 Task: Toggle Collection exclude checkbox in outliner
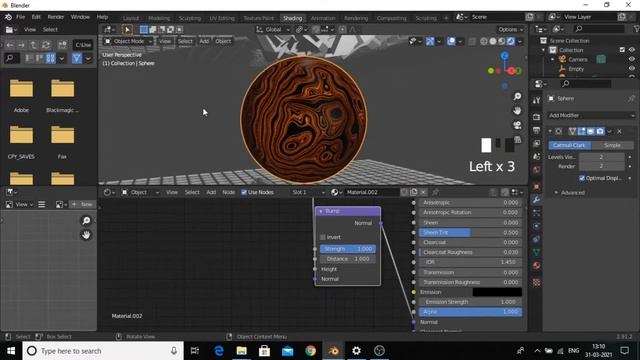pos(622,50)
